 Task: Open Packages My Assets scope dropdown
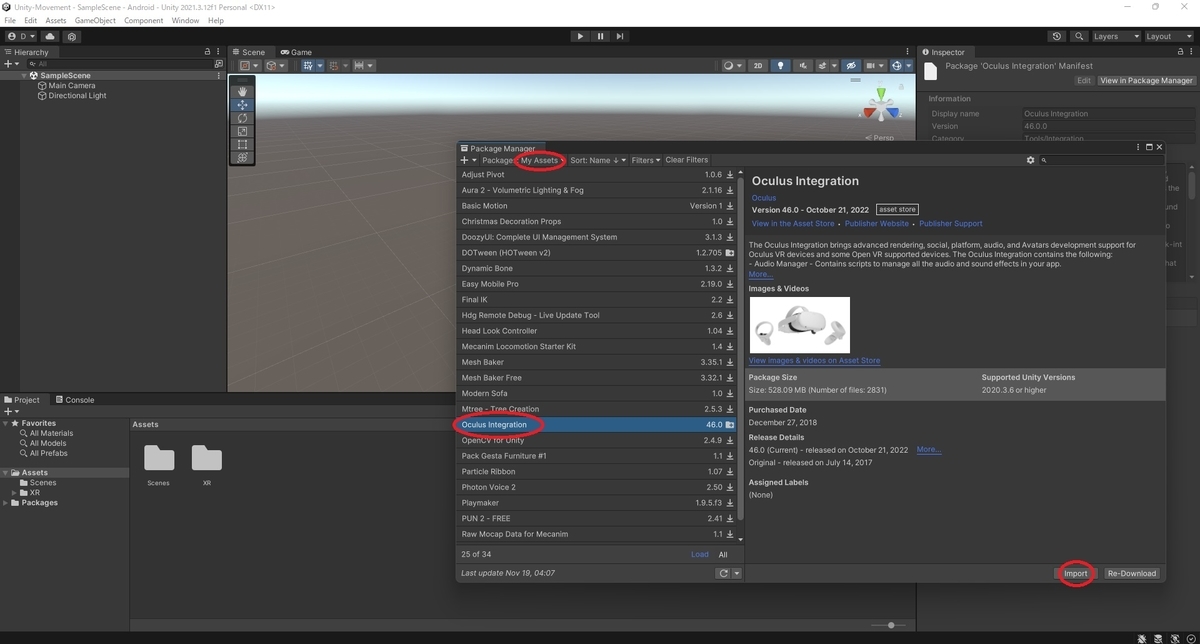pyautogui.click(x=525, y=160)
